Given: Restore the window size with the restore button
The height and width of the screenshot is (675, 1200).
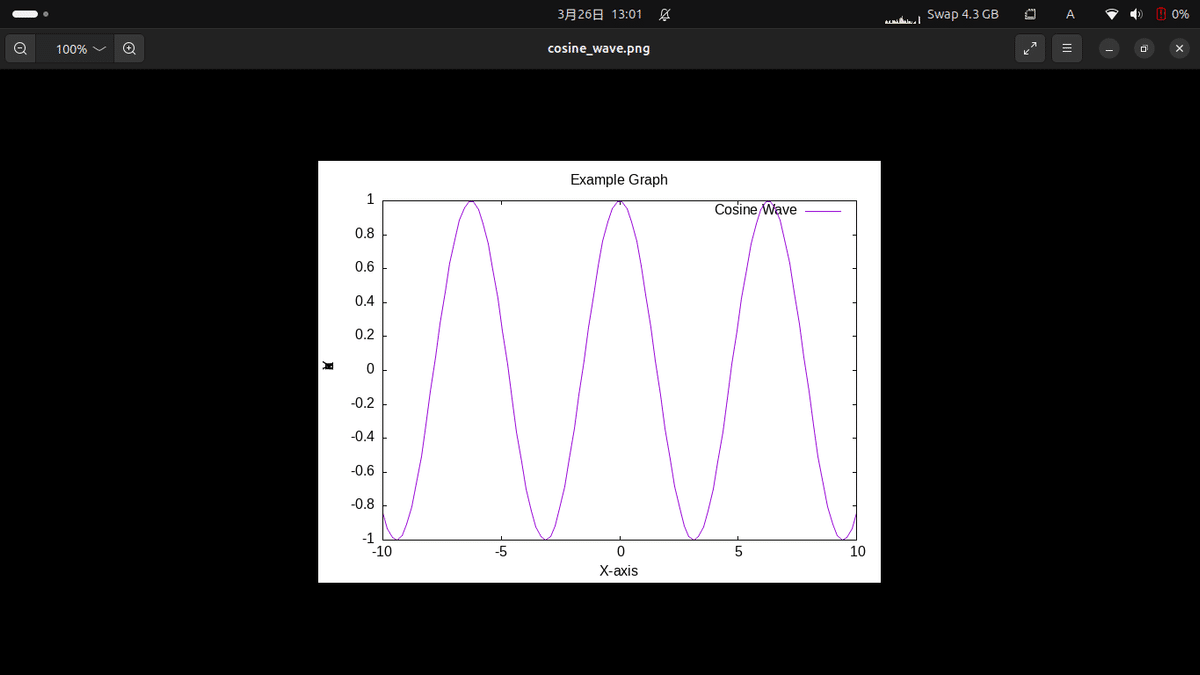Looking at the screenshot, I should (1144, 48).
